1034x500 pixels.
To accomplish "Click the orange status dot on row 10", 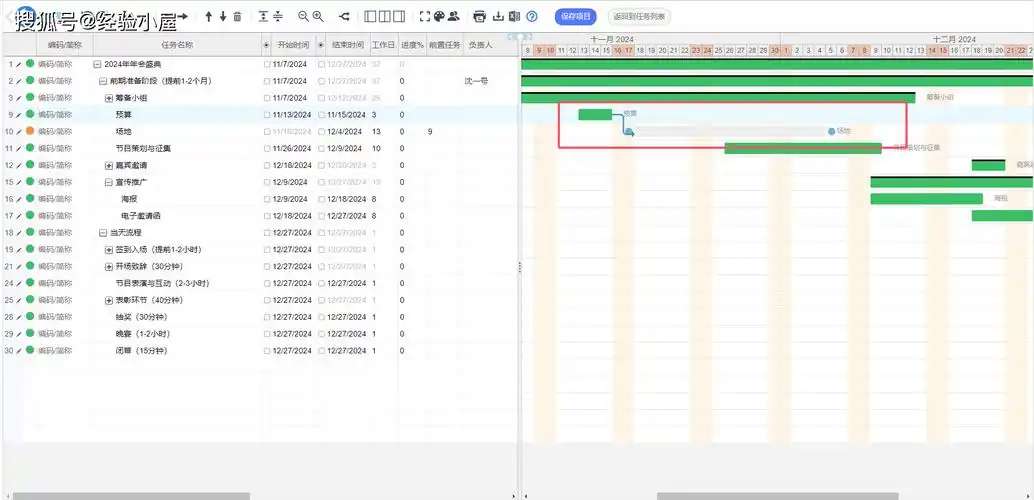I will tap(30, 131).
